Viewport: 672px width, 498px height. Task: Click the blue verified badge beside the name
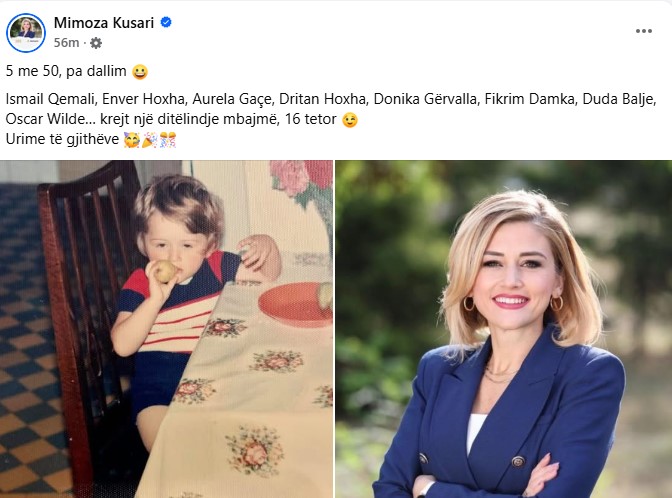tap(166, 22)
